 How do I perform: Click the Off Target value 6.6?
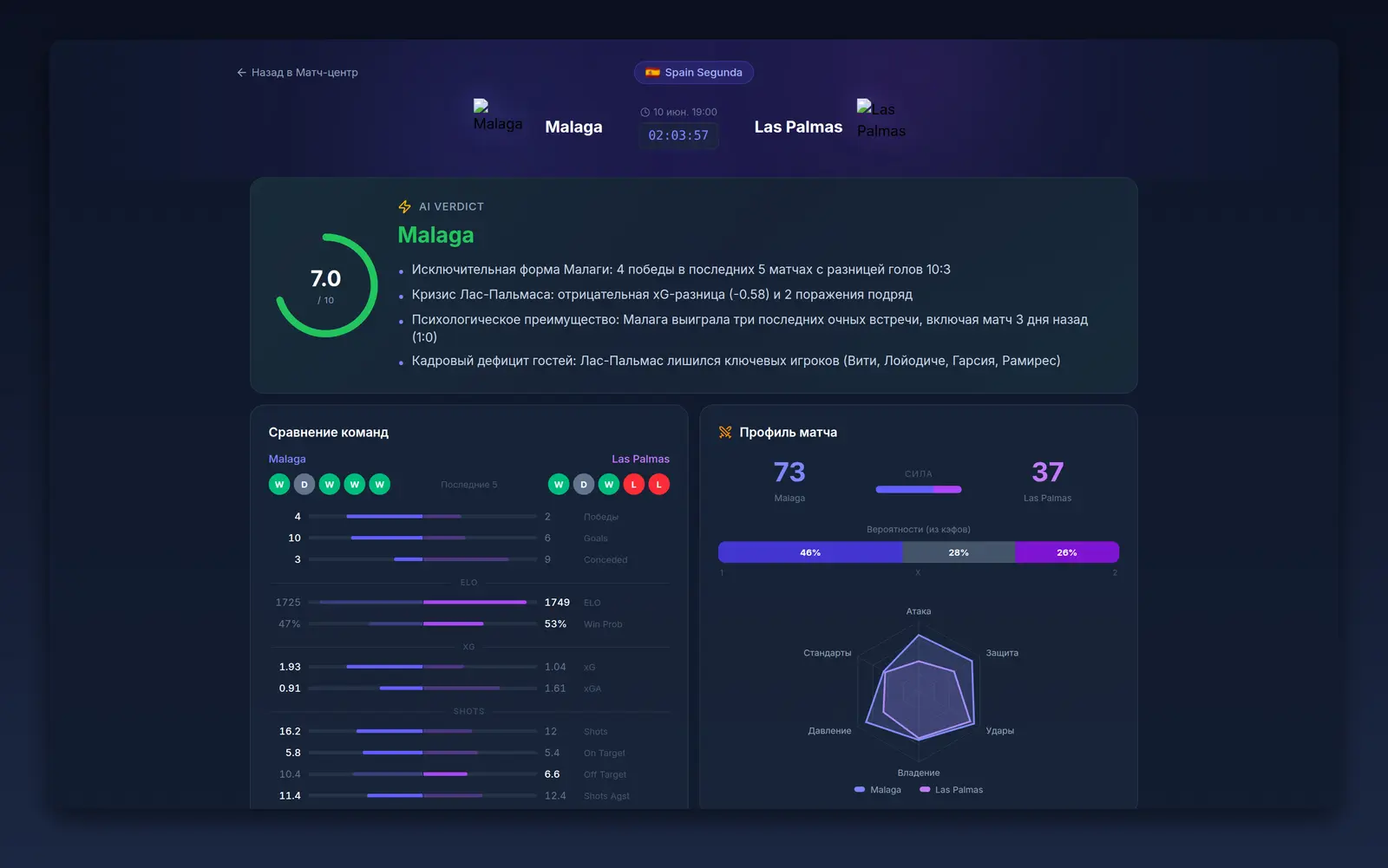[552, 774]
